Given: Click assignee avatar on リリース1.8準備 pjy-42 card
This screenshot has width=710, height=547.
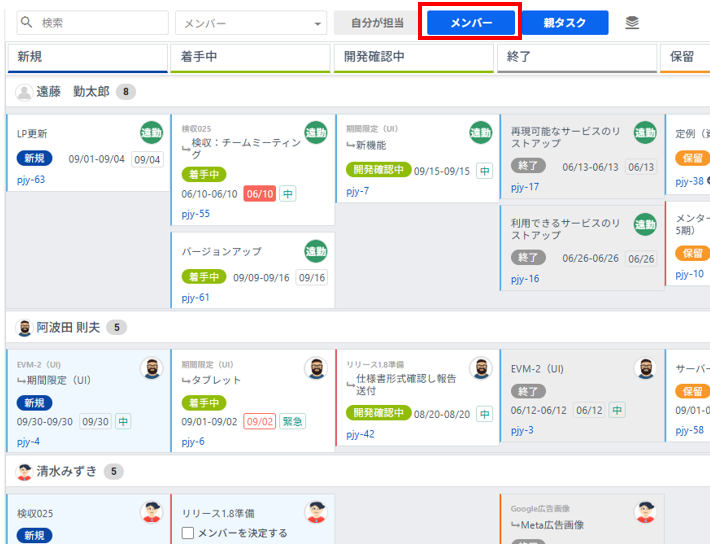Looking at the screenshot, I should (x=481, y=368).
